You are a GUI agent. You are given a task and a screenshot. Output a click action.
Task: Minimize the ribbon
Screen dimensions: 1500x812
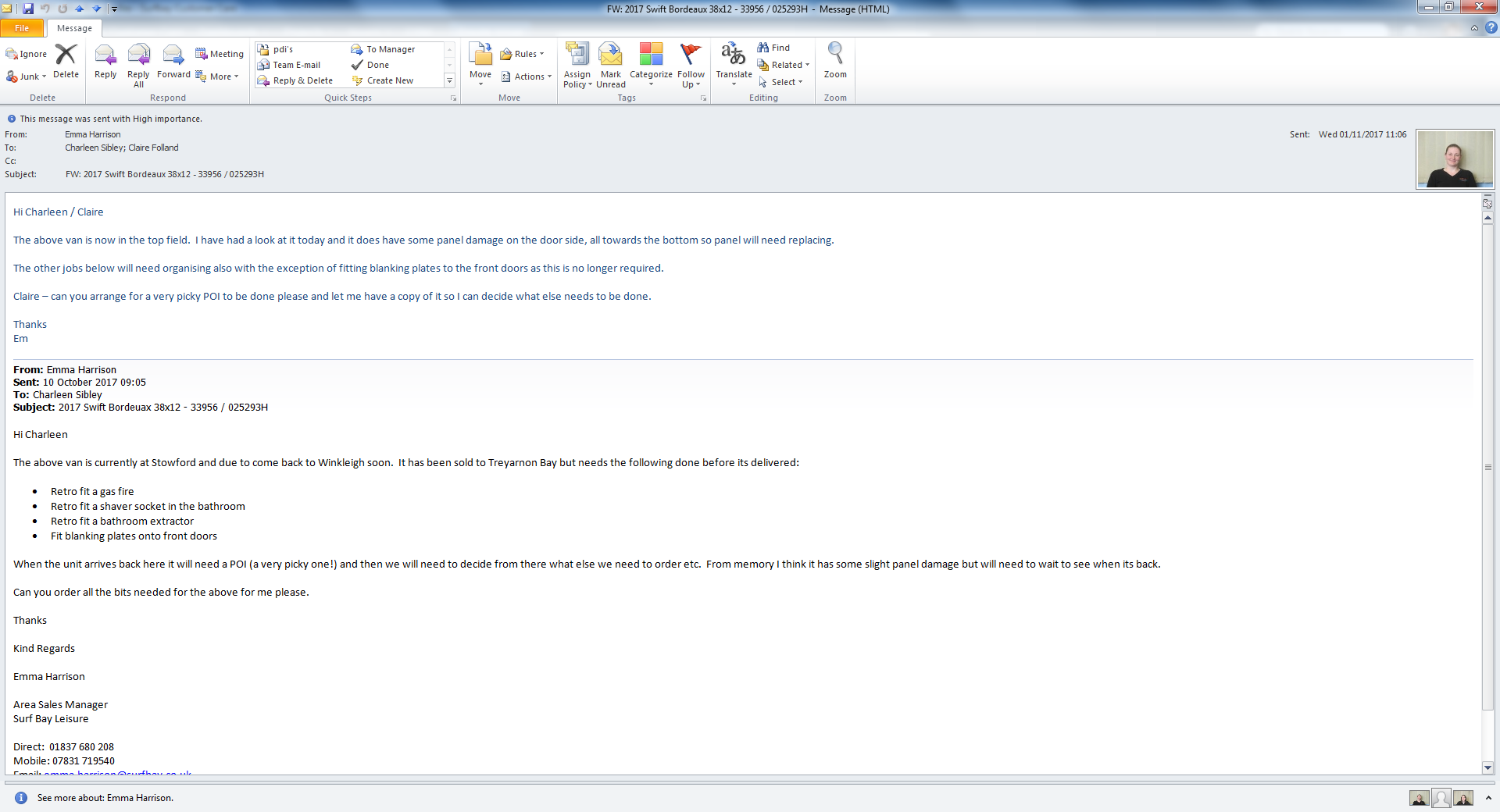coord(1474,28)
